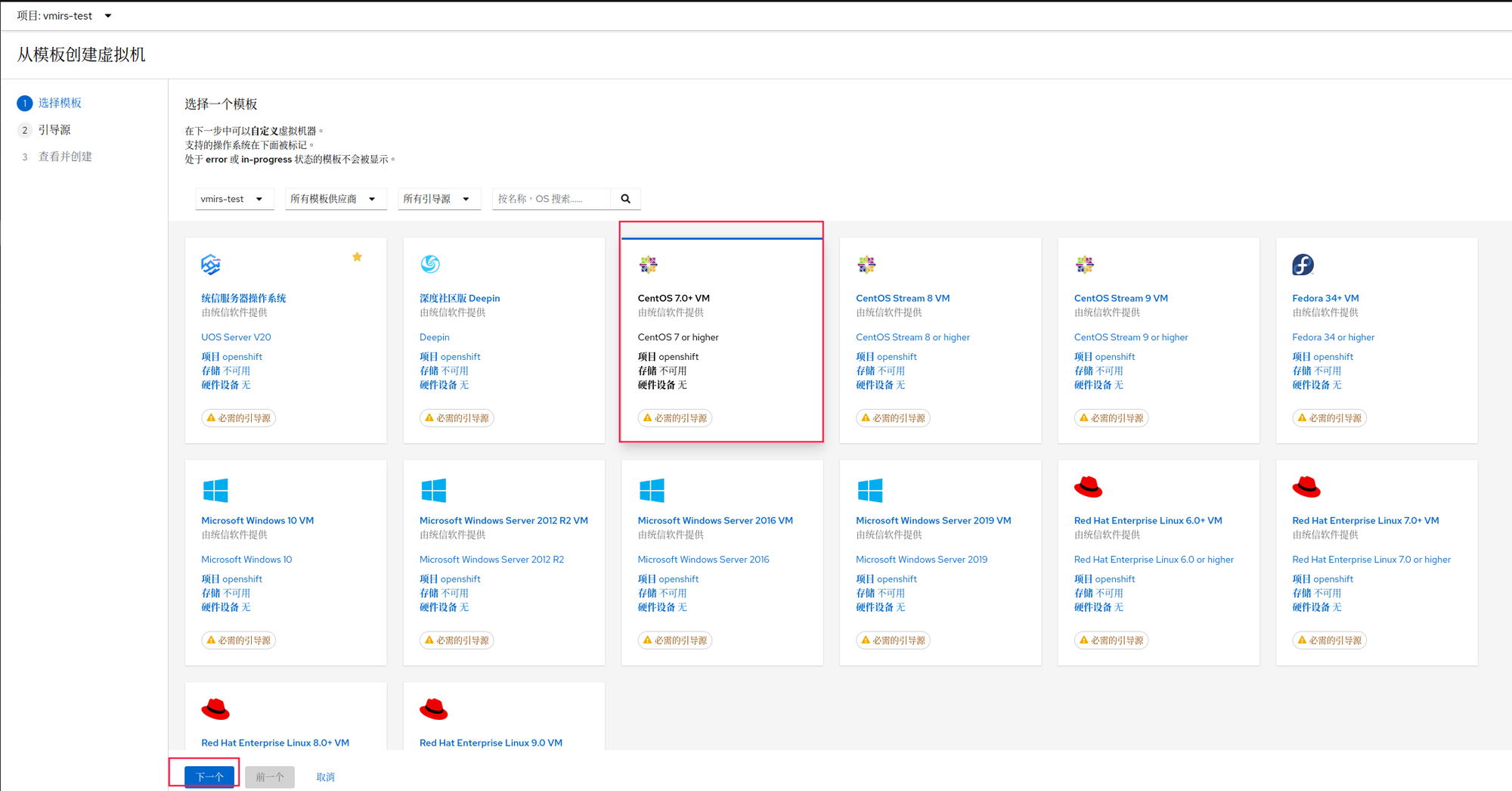
Task: Select Microsoft Windows Server 2012 R2 VM title
Action: (x=503, y=520)
